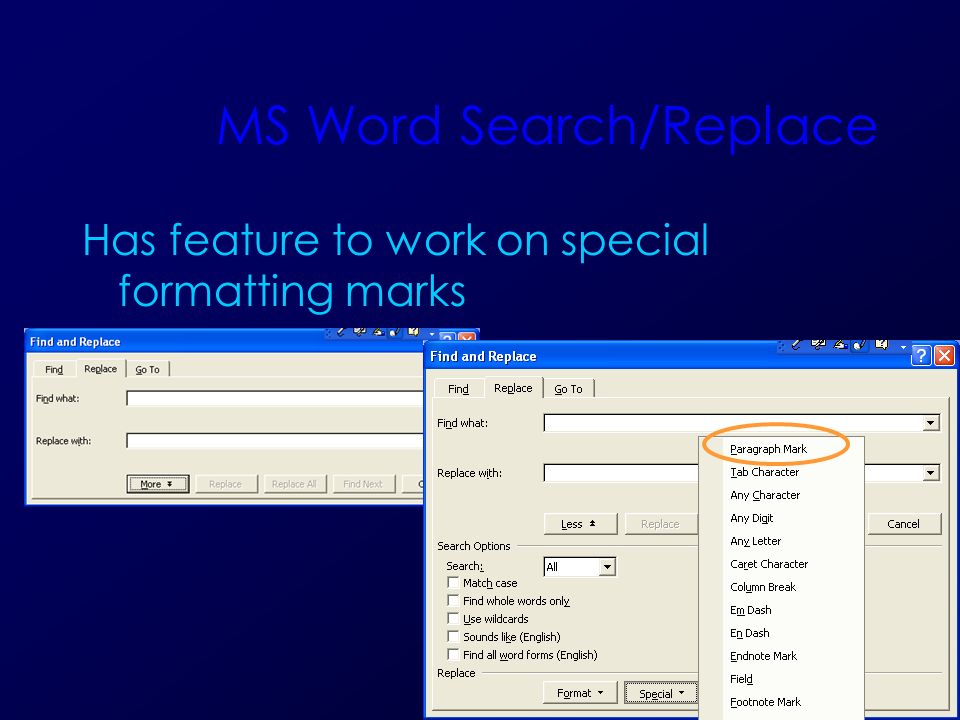Switch to the Find tab in the front dialog

tap(458, 389)
